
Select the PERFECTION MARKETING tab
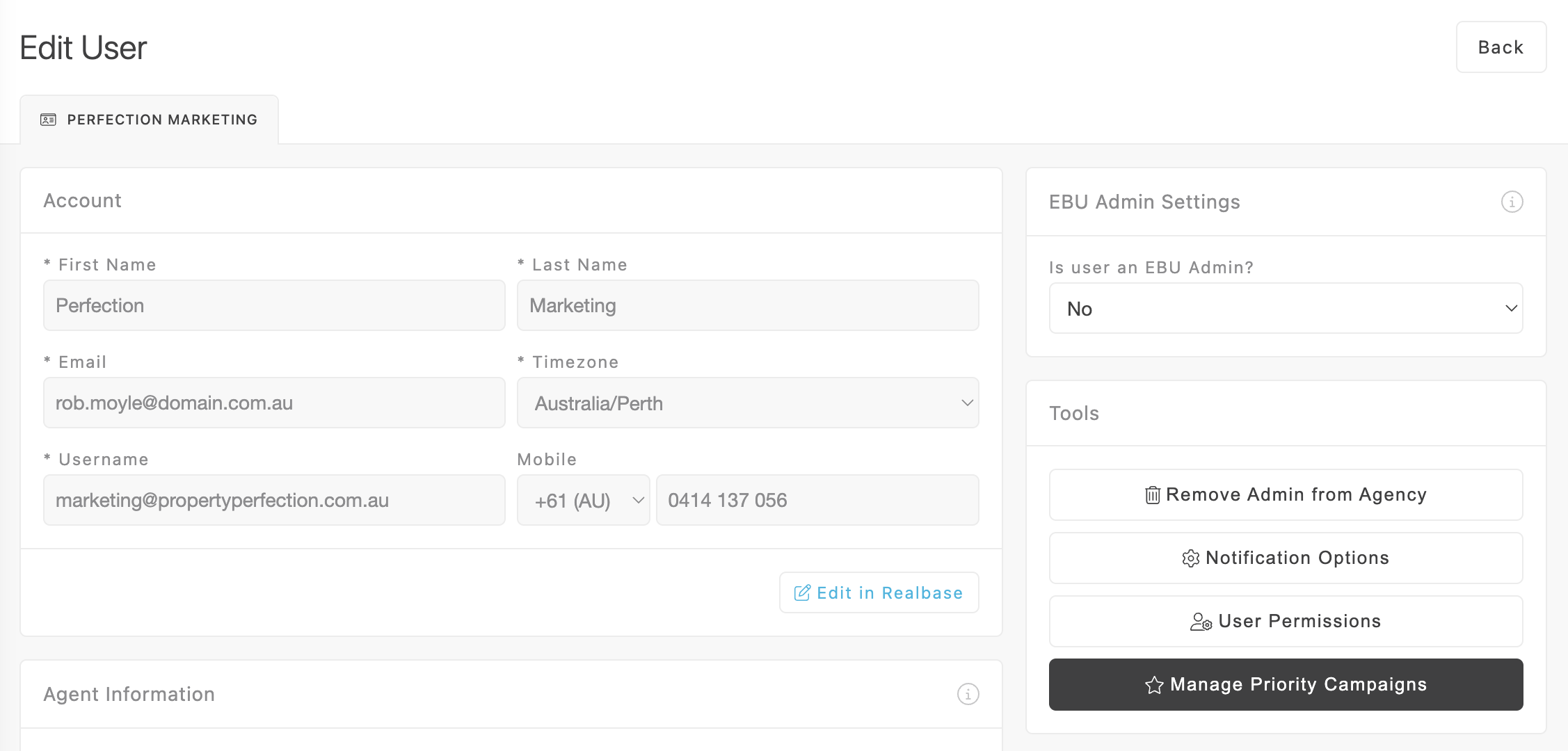coord(161,120)
